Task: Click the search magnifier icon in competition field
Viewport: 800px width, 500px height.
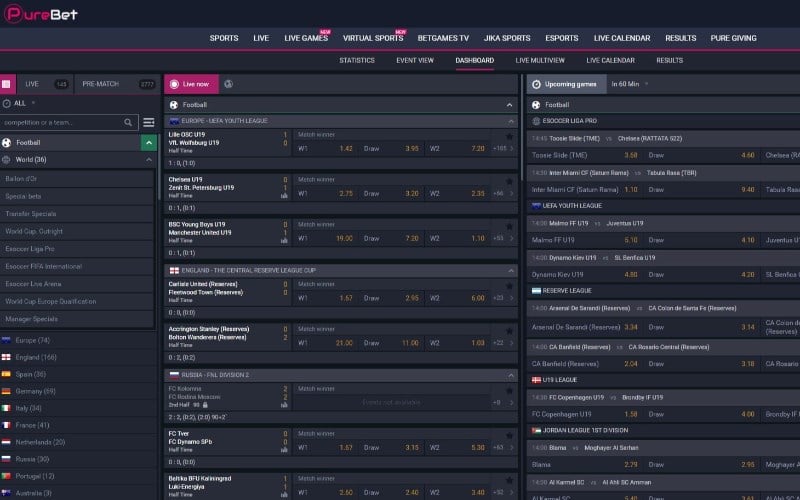Action: tap(128, 122)
